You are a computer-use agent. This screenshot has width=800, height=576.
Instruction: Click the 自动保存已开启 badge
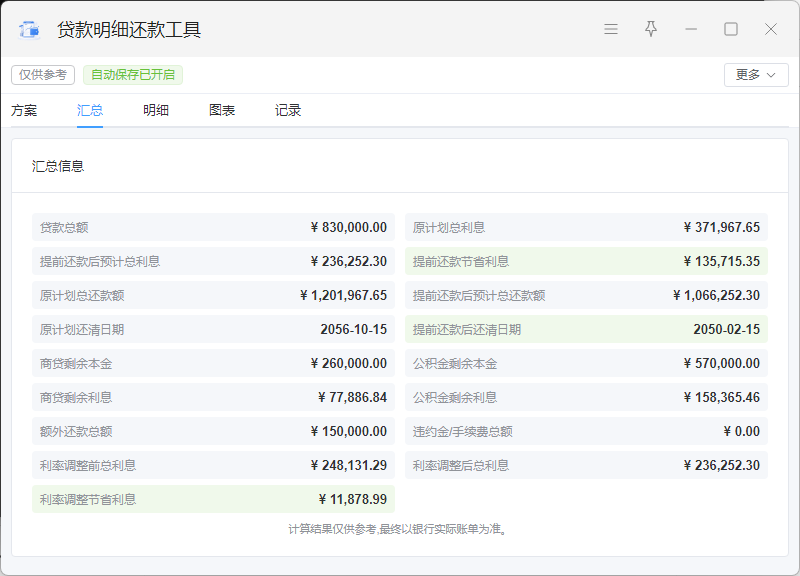(133, 75)
